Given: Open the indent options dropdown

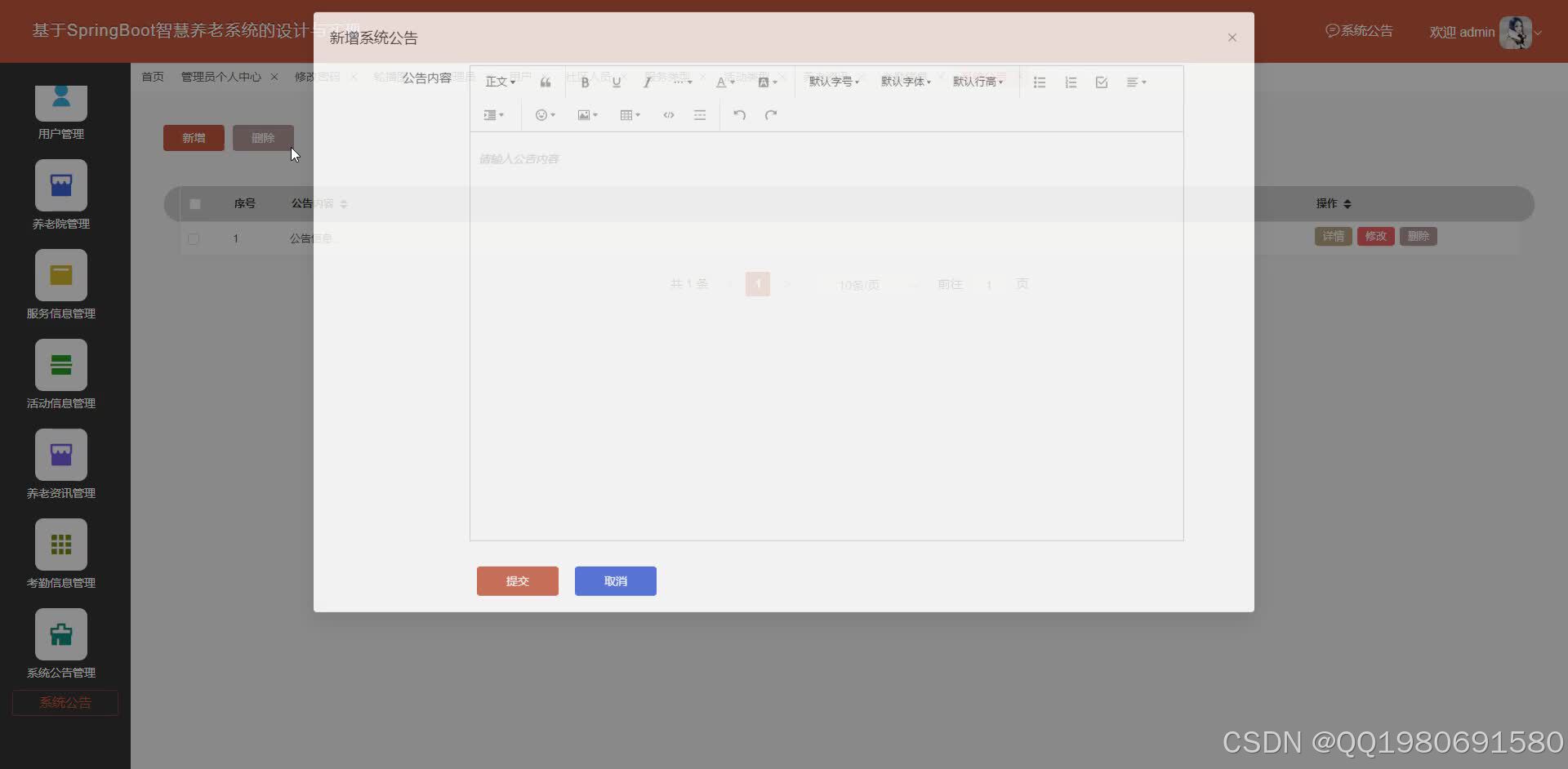Looking at the screenshot, I should pyautogui.click(x=493, y=115).
